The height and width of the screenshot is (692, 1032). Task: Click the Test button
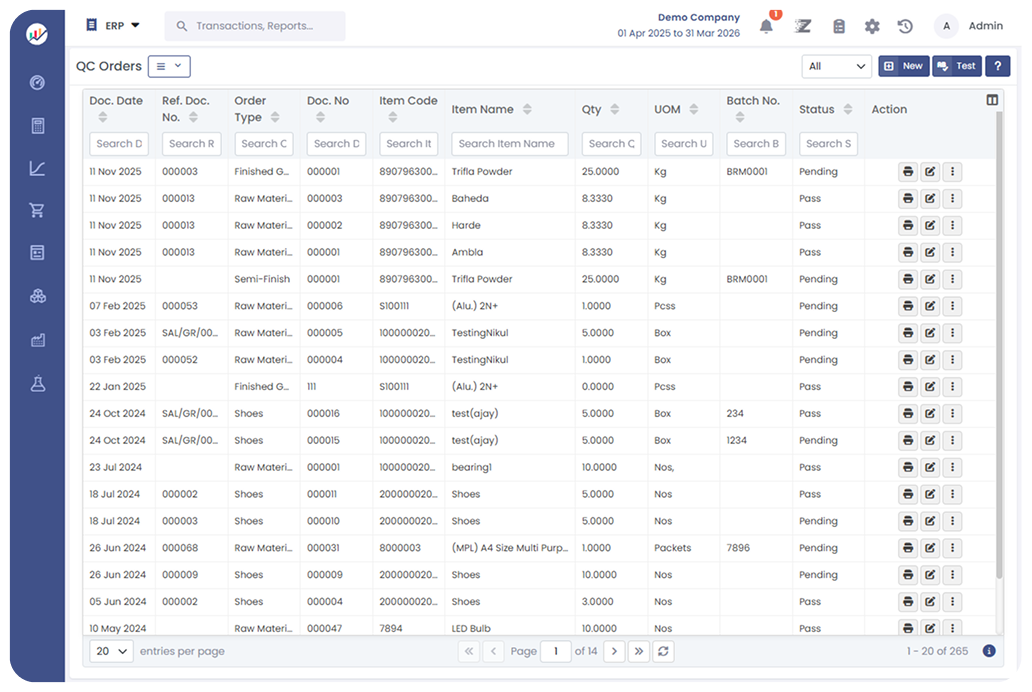[957, 67]
